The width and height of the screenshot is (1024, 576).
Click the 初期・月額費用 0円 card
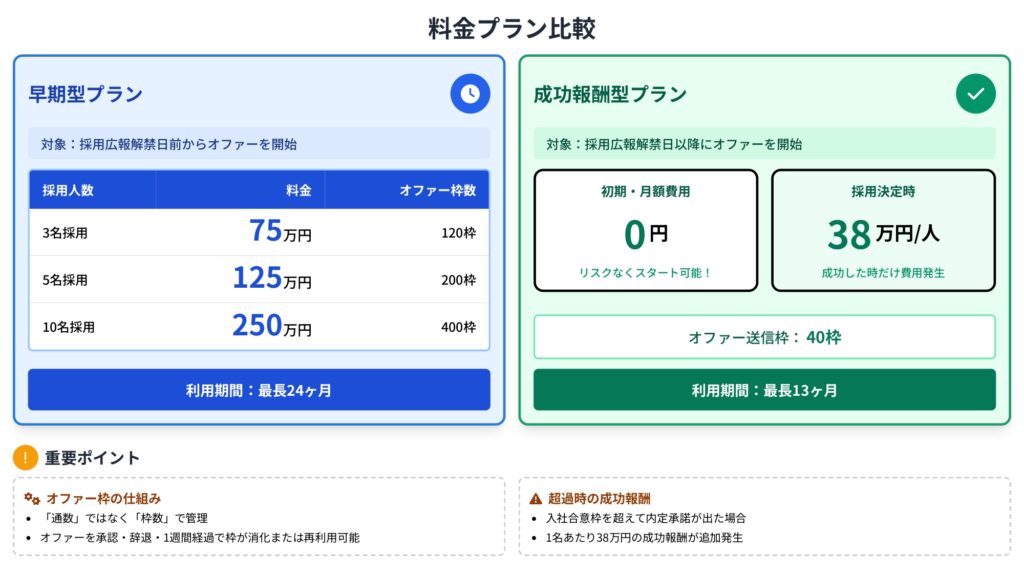645,231
